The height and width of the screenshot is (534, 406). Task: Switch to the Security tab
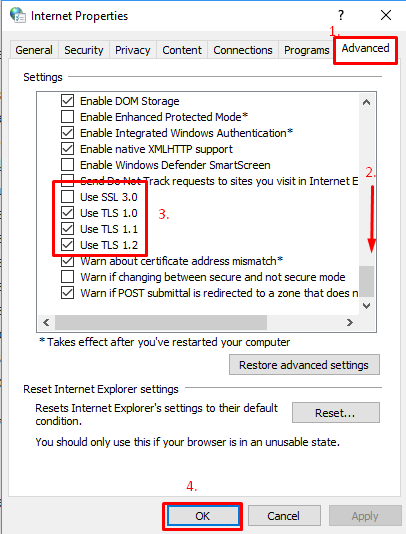click(x=84, y=50)
